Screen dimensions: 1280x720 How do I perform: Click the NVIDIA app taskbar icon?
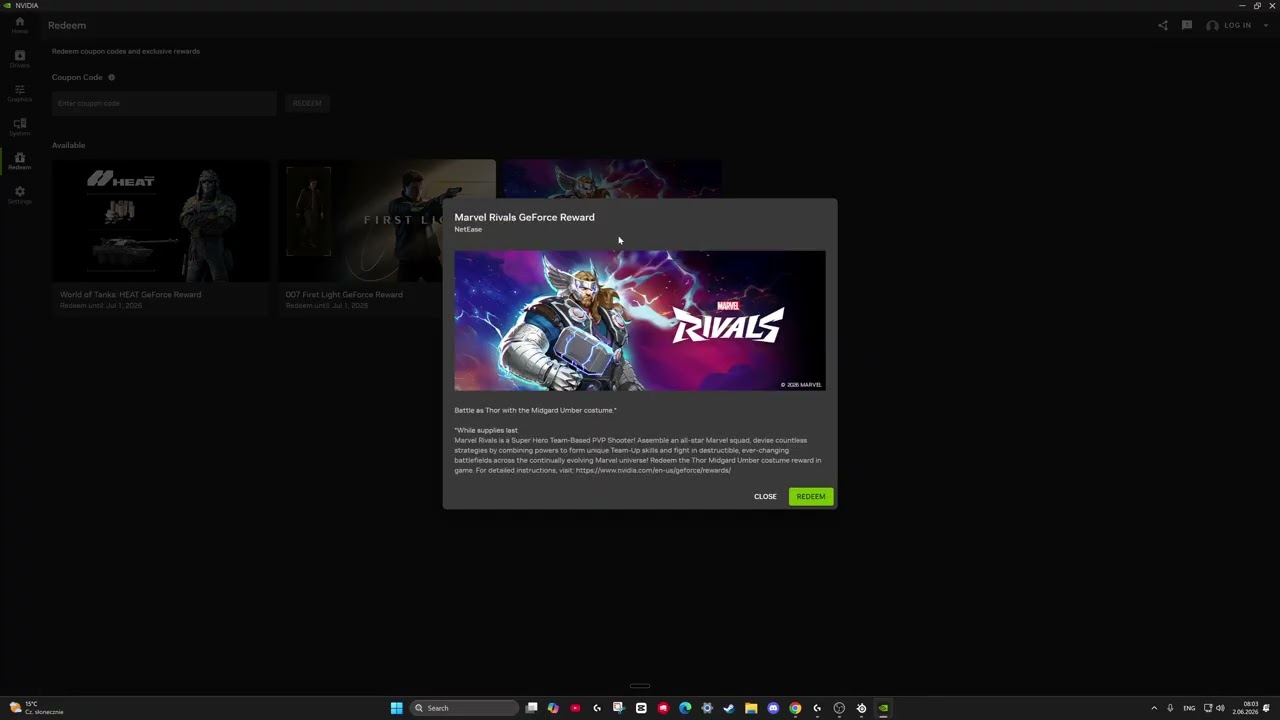click(x=883, y=708)
